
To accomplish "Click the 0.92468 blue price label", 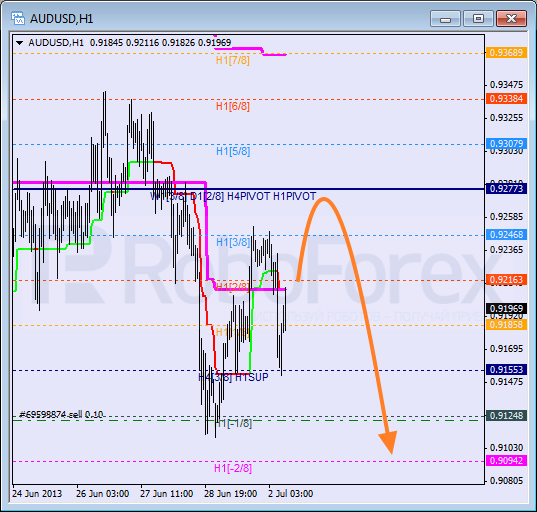I will click(x=506, y=235).
